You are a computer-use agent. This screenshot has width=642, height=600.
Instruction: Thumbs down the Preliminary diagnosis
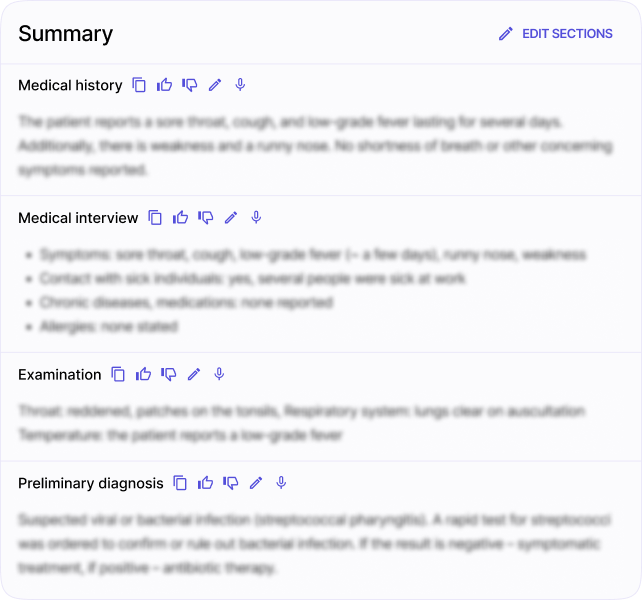[231, 483]
